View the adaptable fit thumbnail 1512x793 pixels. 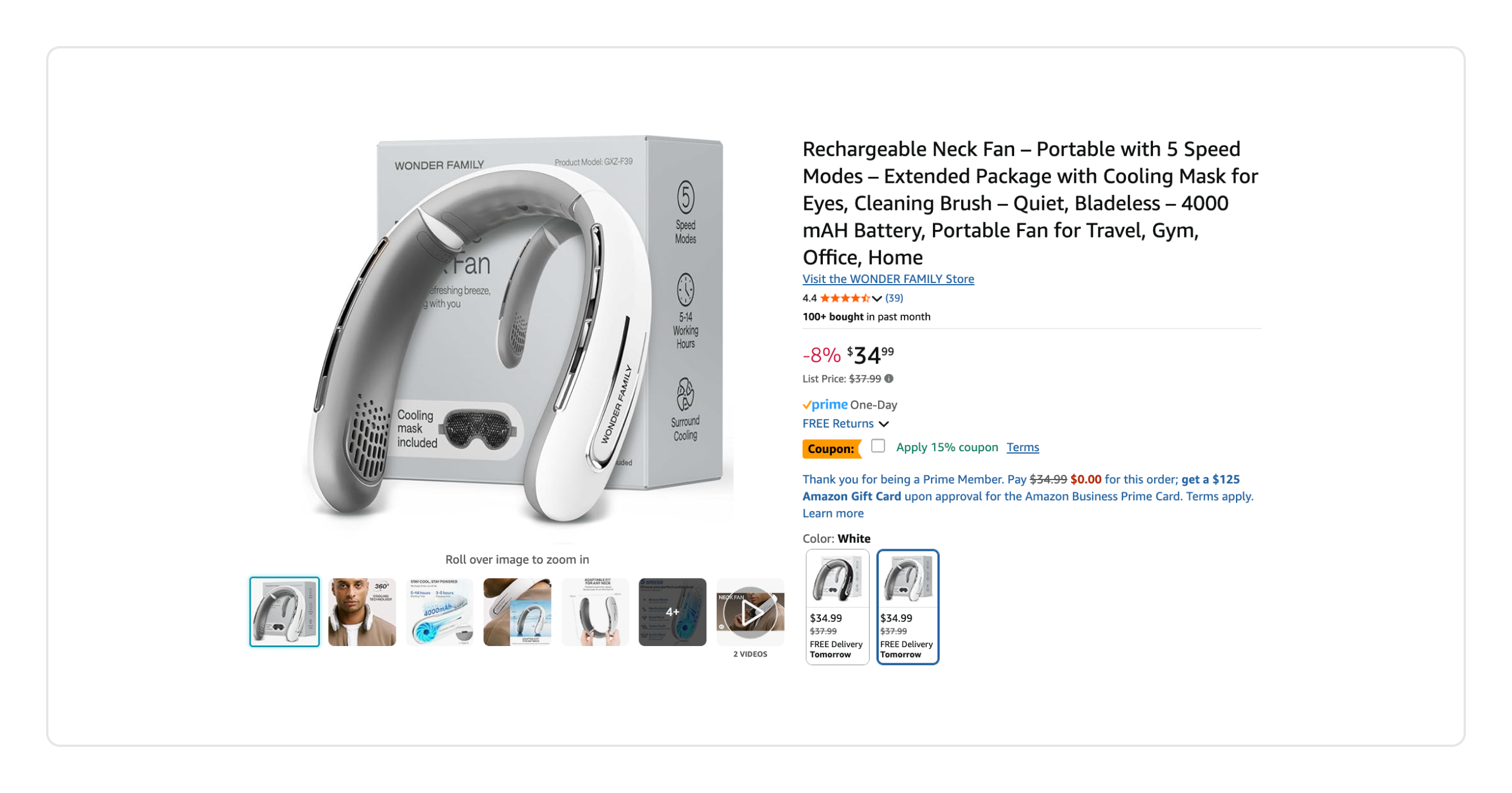click(595, 611)
